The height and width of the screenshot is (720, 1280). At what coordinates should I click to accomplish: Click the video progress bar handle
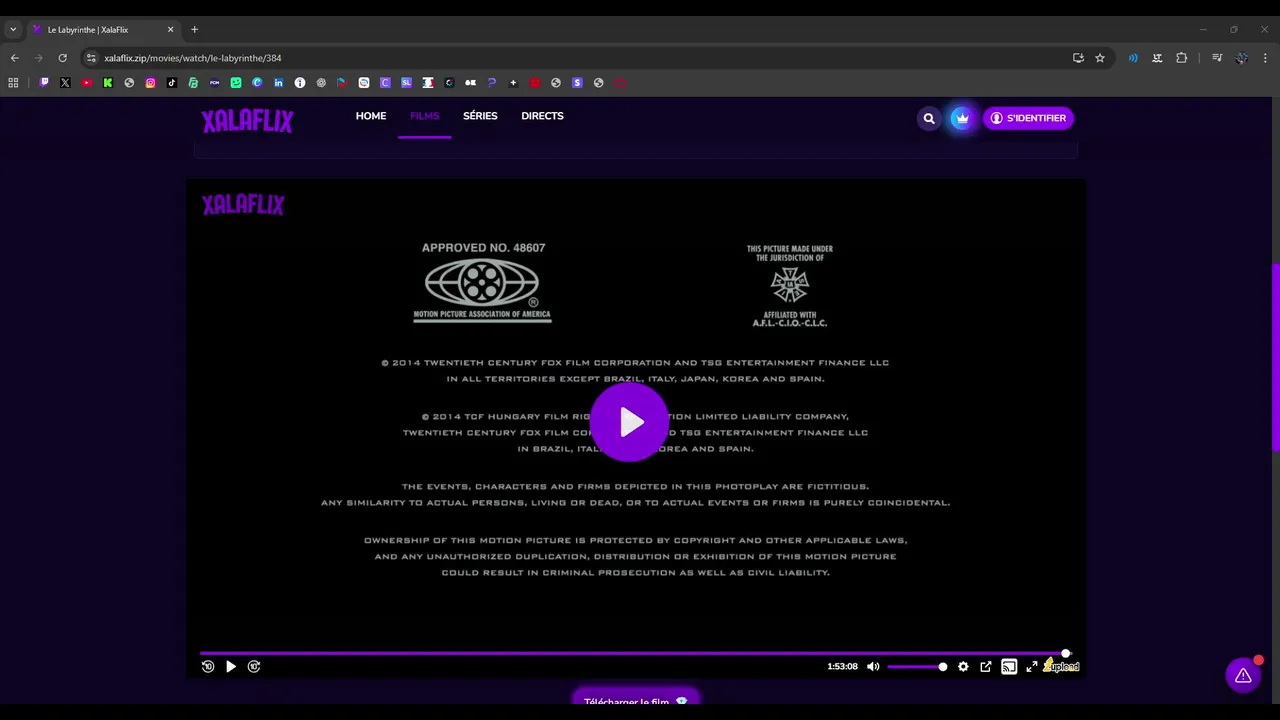pyautogui.click(x=1066, y=653)
